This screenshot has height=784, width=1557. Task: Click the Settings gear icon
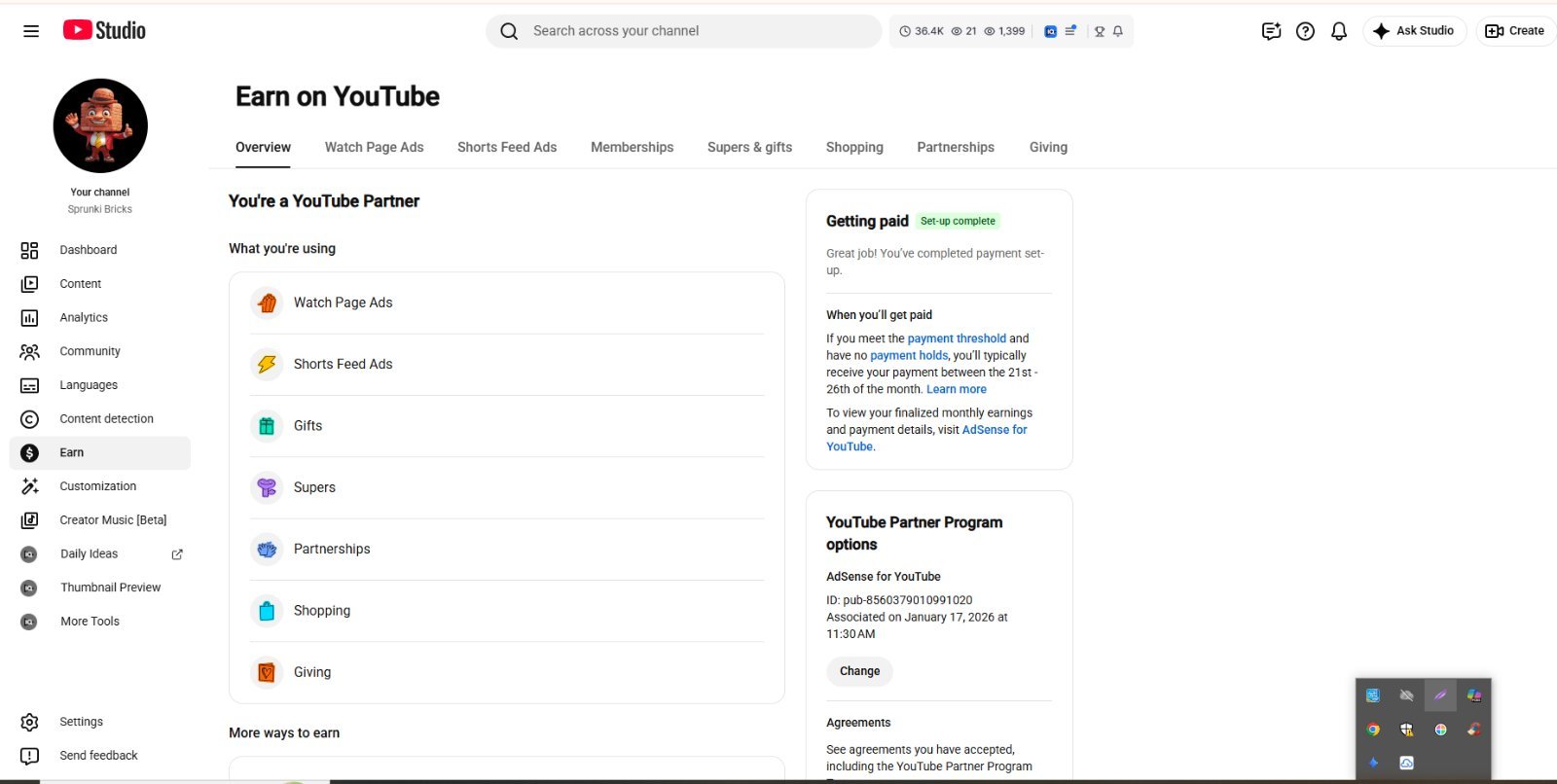pos(30,722)
